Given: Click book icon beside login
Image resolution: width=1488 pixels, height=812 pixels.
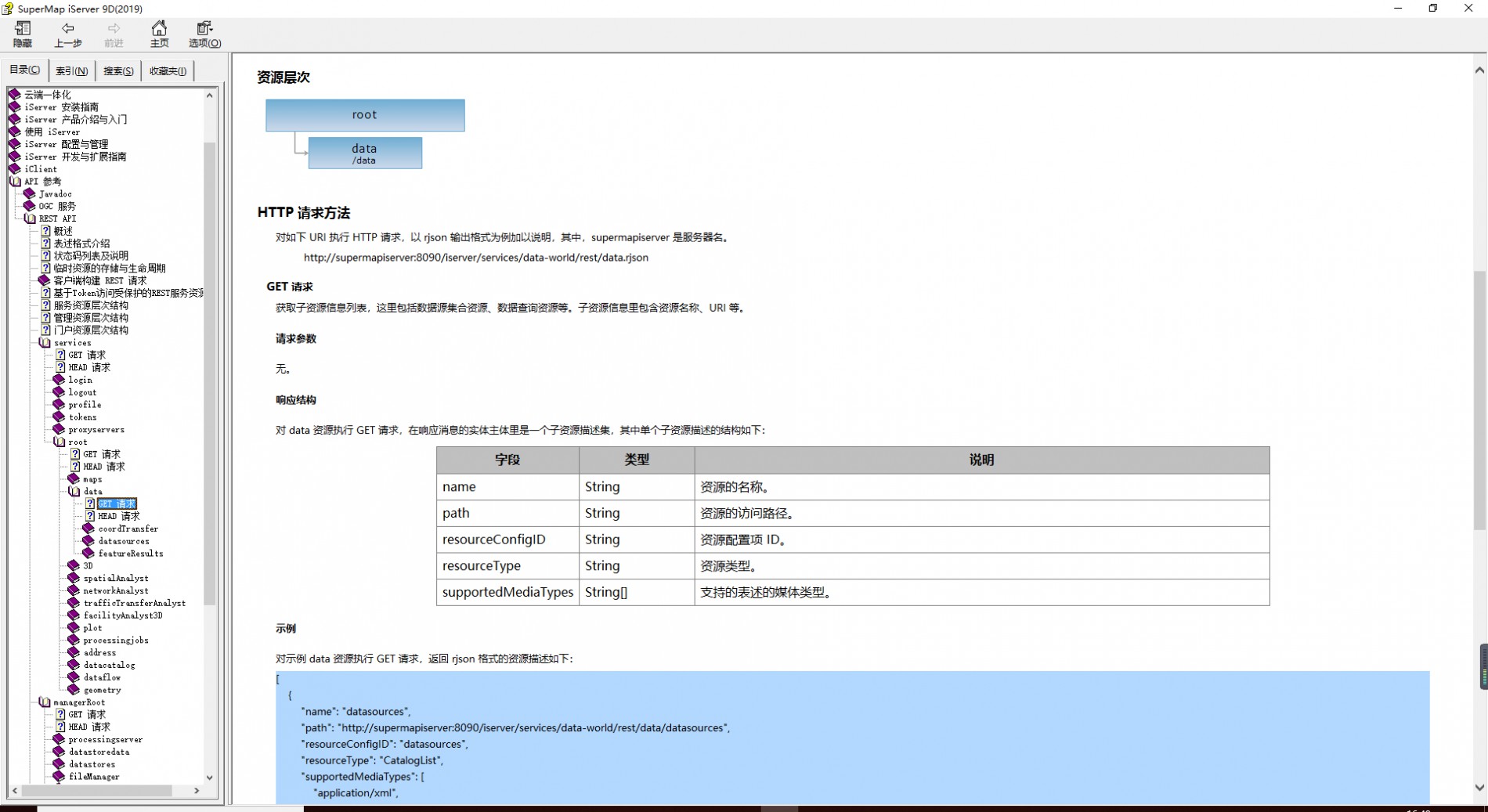Looking at the screenshot, I should point(59,380).
